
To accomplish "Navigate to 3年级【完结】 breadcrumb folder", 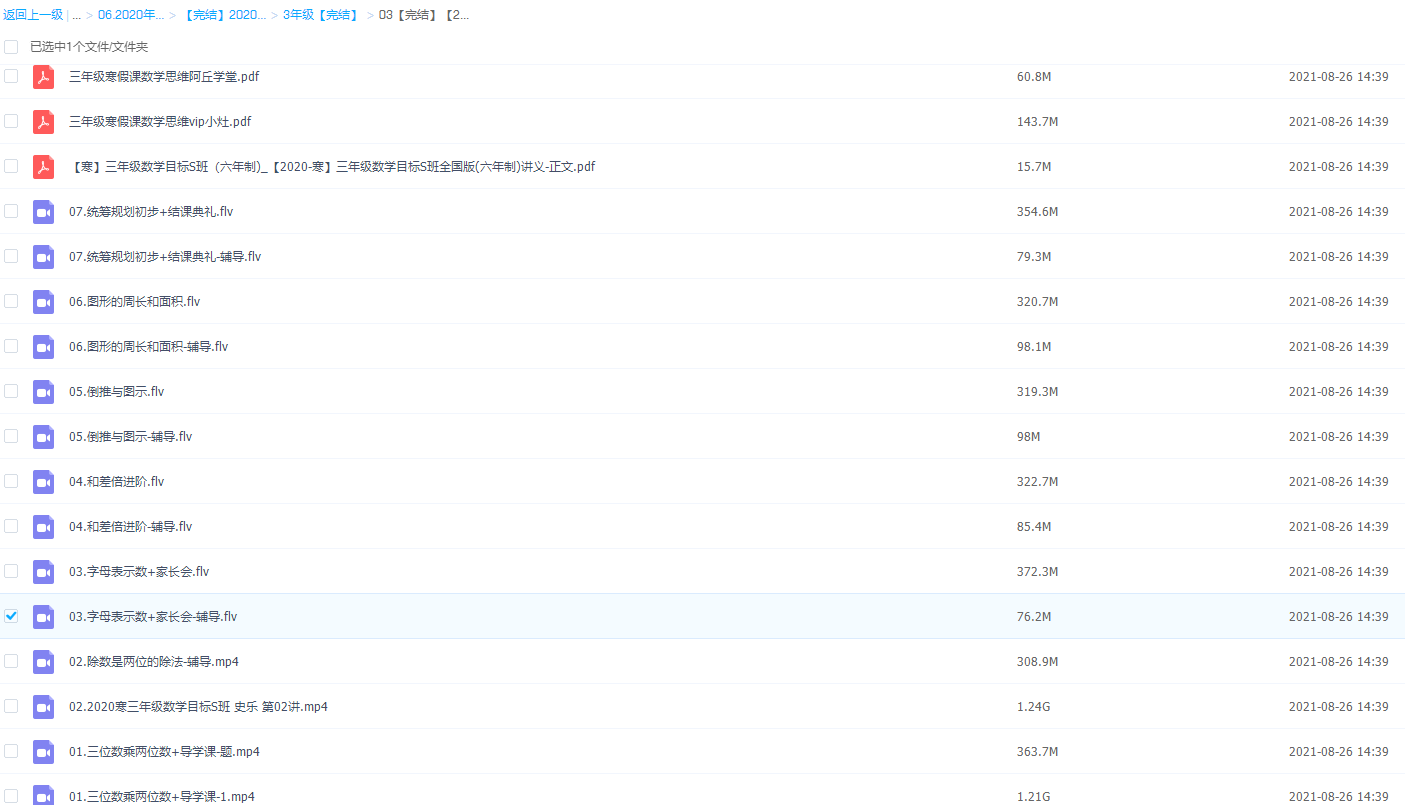I will (320, 15).
